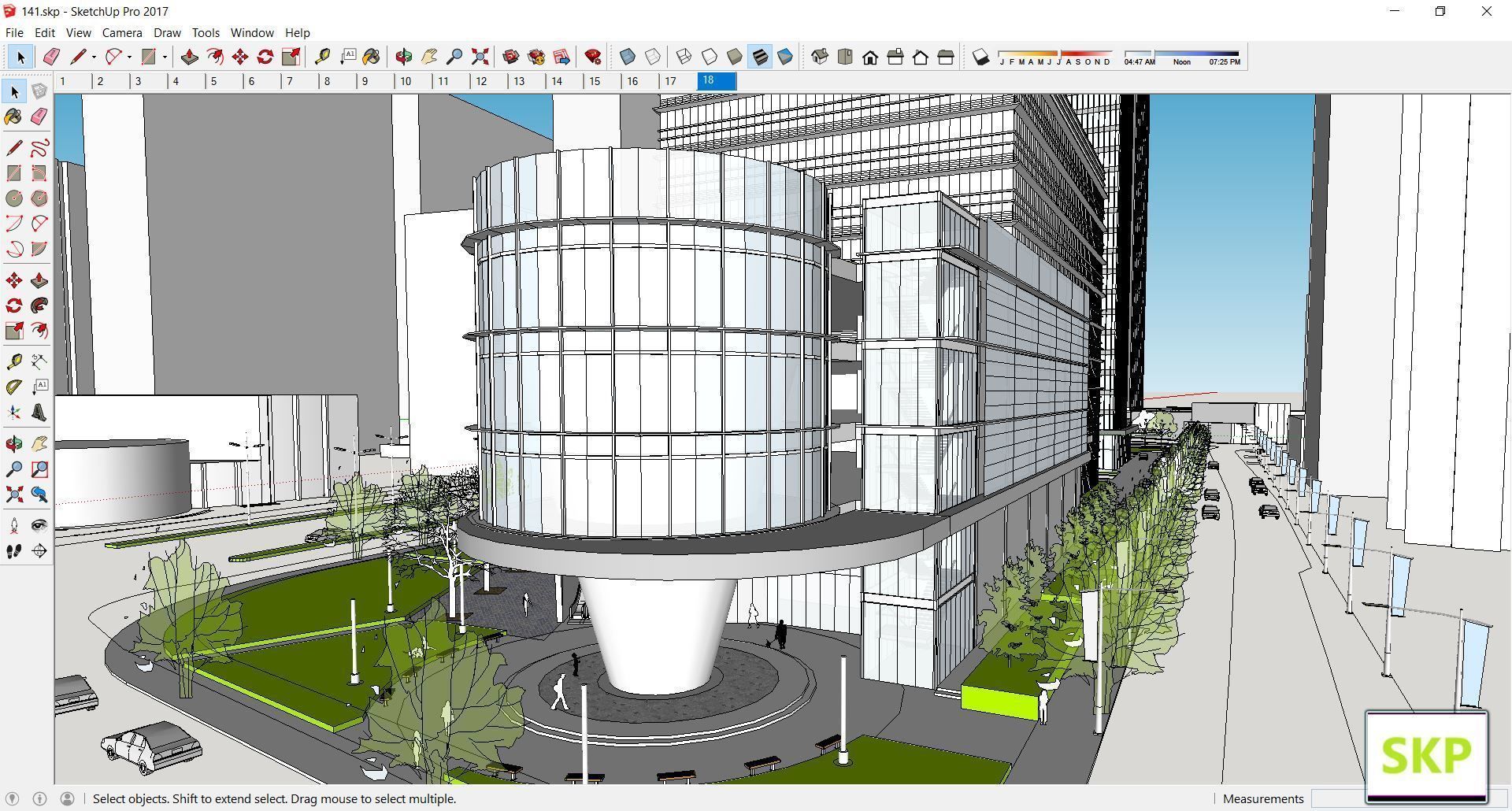The height and width of the screenshot is (811, 1512).
Task: Open the File menu
Action: [14, 32]
